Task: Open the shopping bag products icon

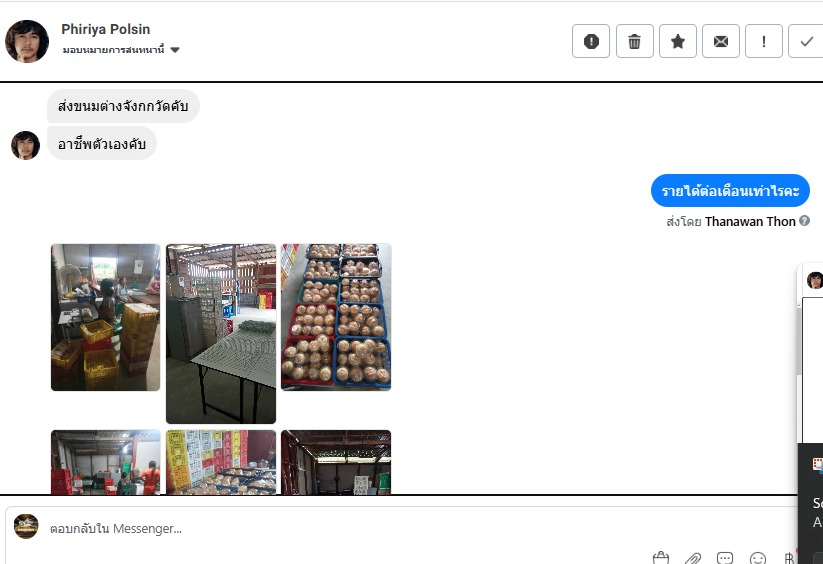Action: click(661, 558)
